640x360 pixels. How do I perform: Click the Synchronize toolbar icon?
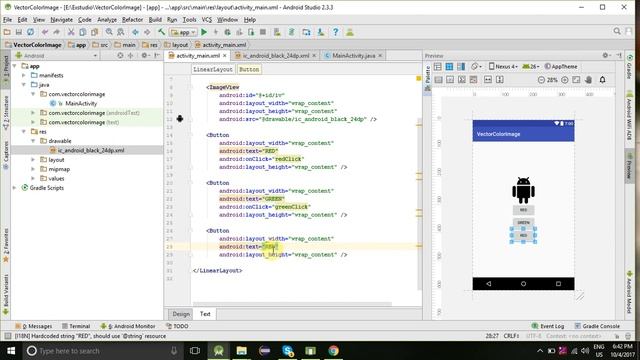[x=31, y=32]
